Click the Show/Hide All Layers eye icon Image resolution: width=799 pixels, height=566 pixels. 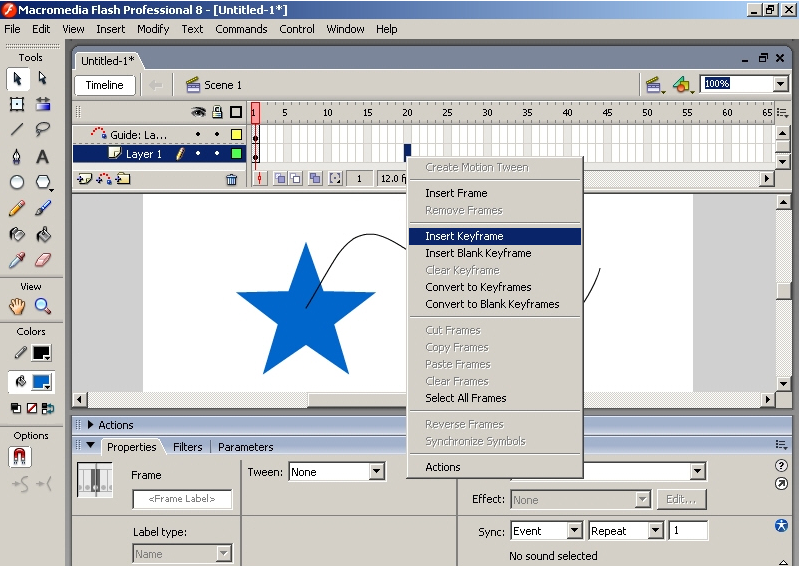[198, 112]
